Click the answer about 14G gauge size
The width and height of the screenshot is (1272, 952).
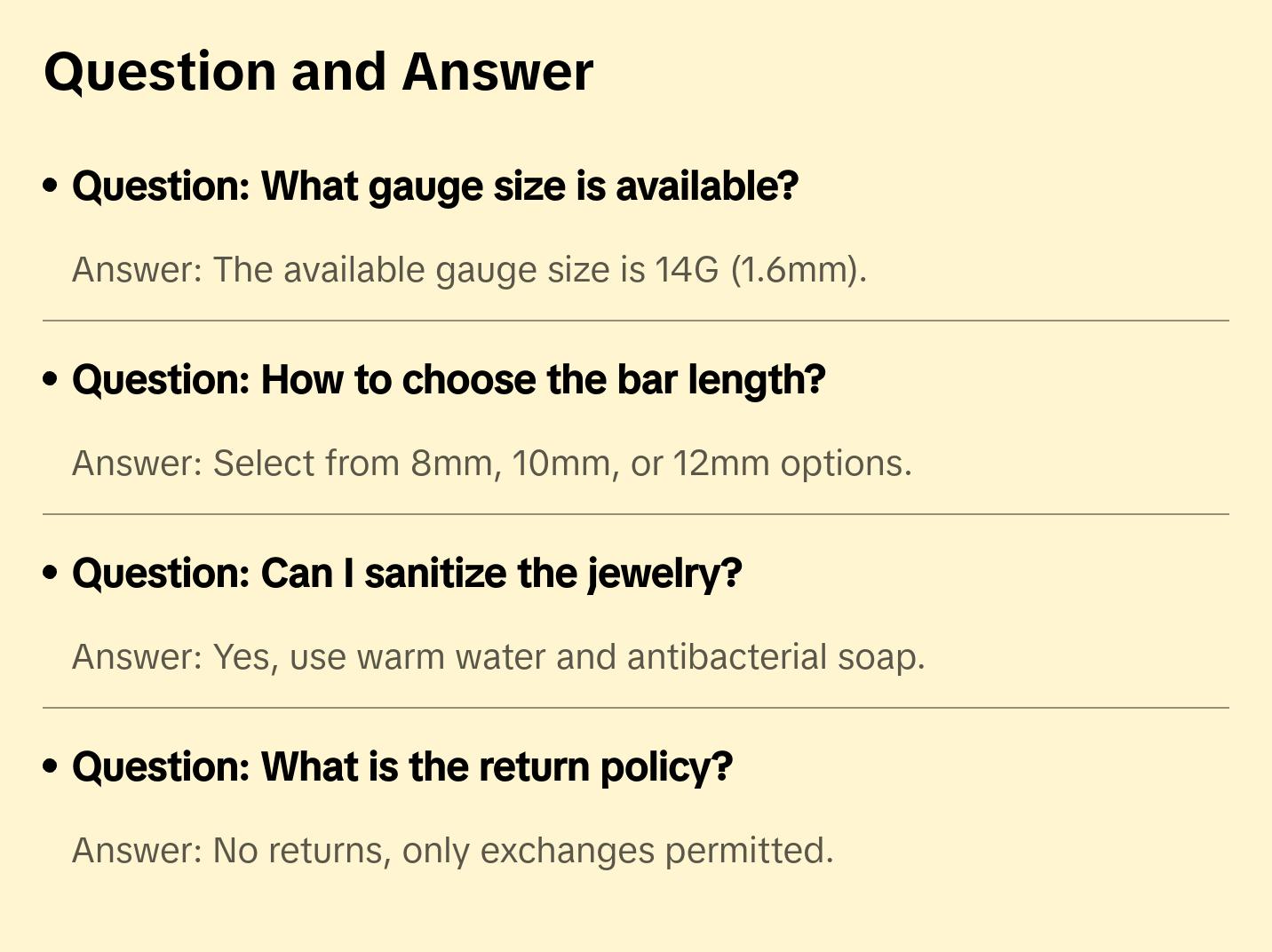469,270
